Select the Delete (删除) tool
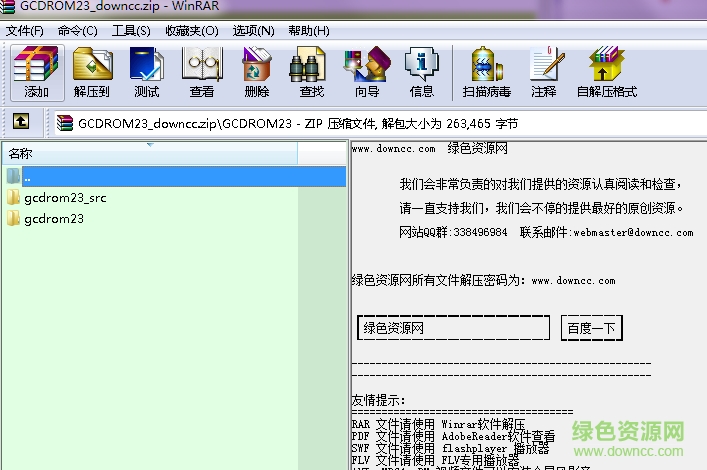This screenshot has height=470, width=707. [x=257, y=72]
